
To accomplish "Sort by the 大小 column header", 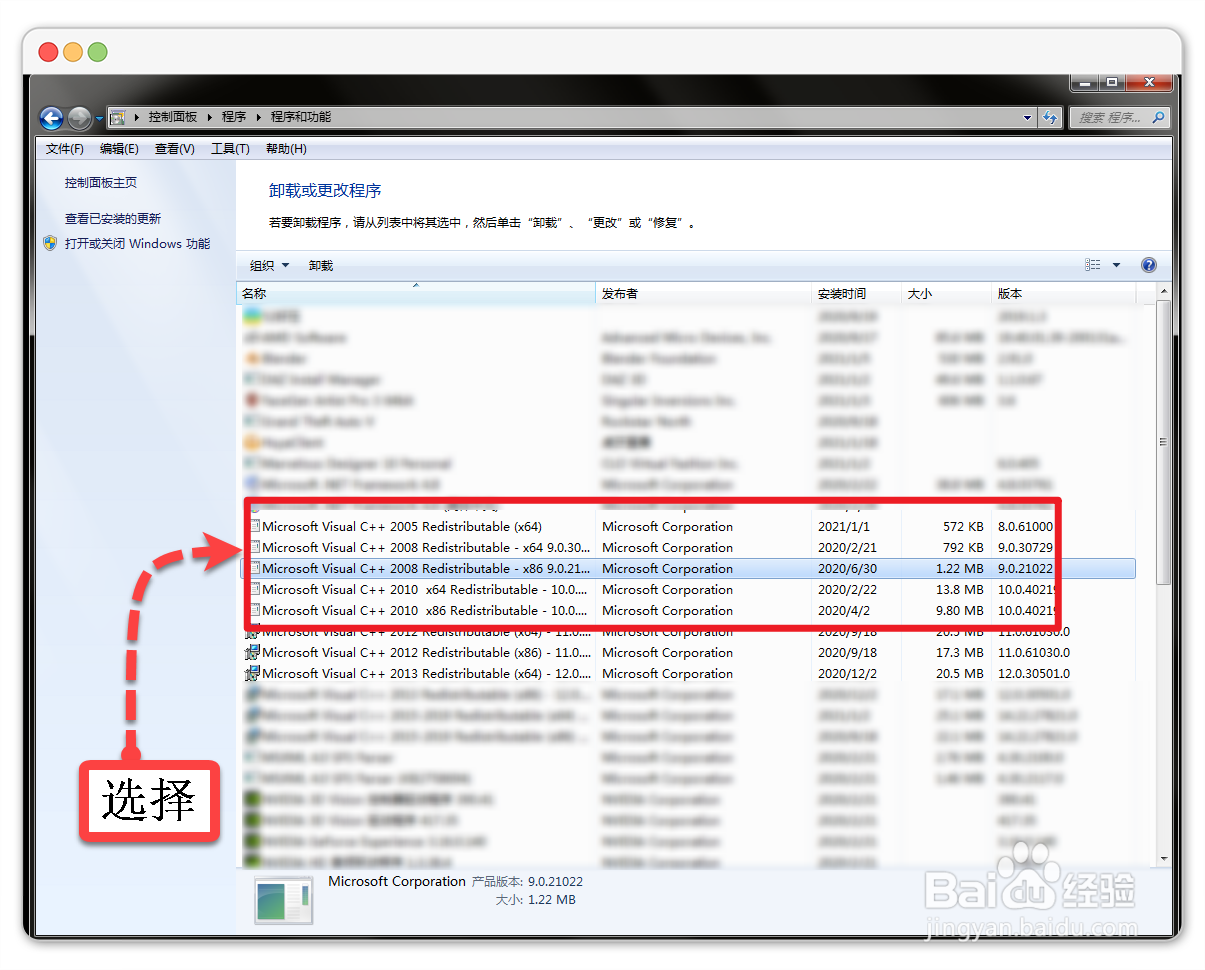I will click(947, 294).
